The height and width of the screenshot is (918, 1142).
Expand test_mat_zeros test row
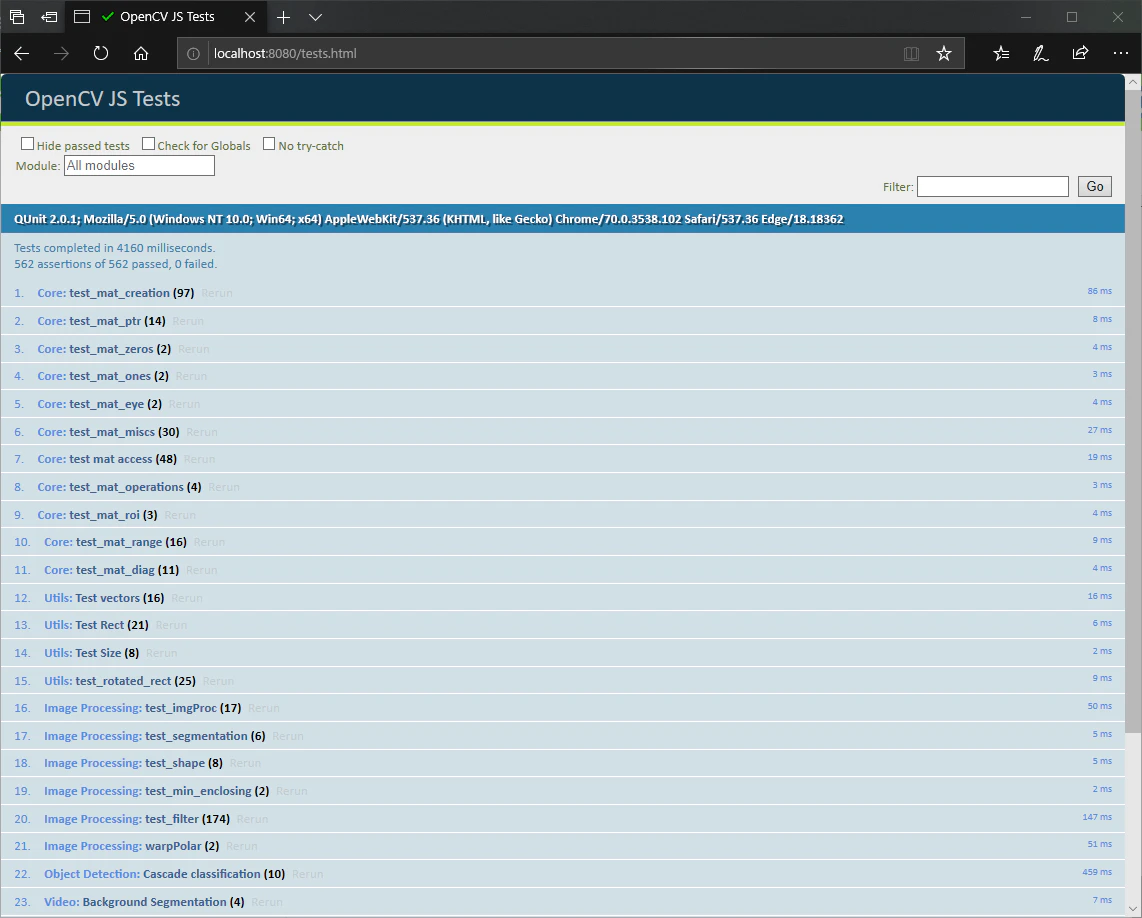pyautogui.click(x=562, y=349)
